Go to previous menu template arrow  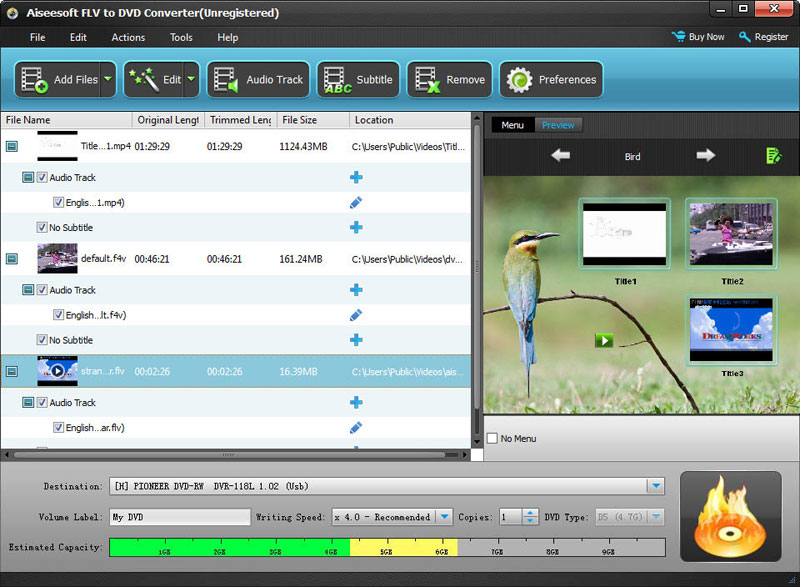(x=561, y=155)
